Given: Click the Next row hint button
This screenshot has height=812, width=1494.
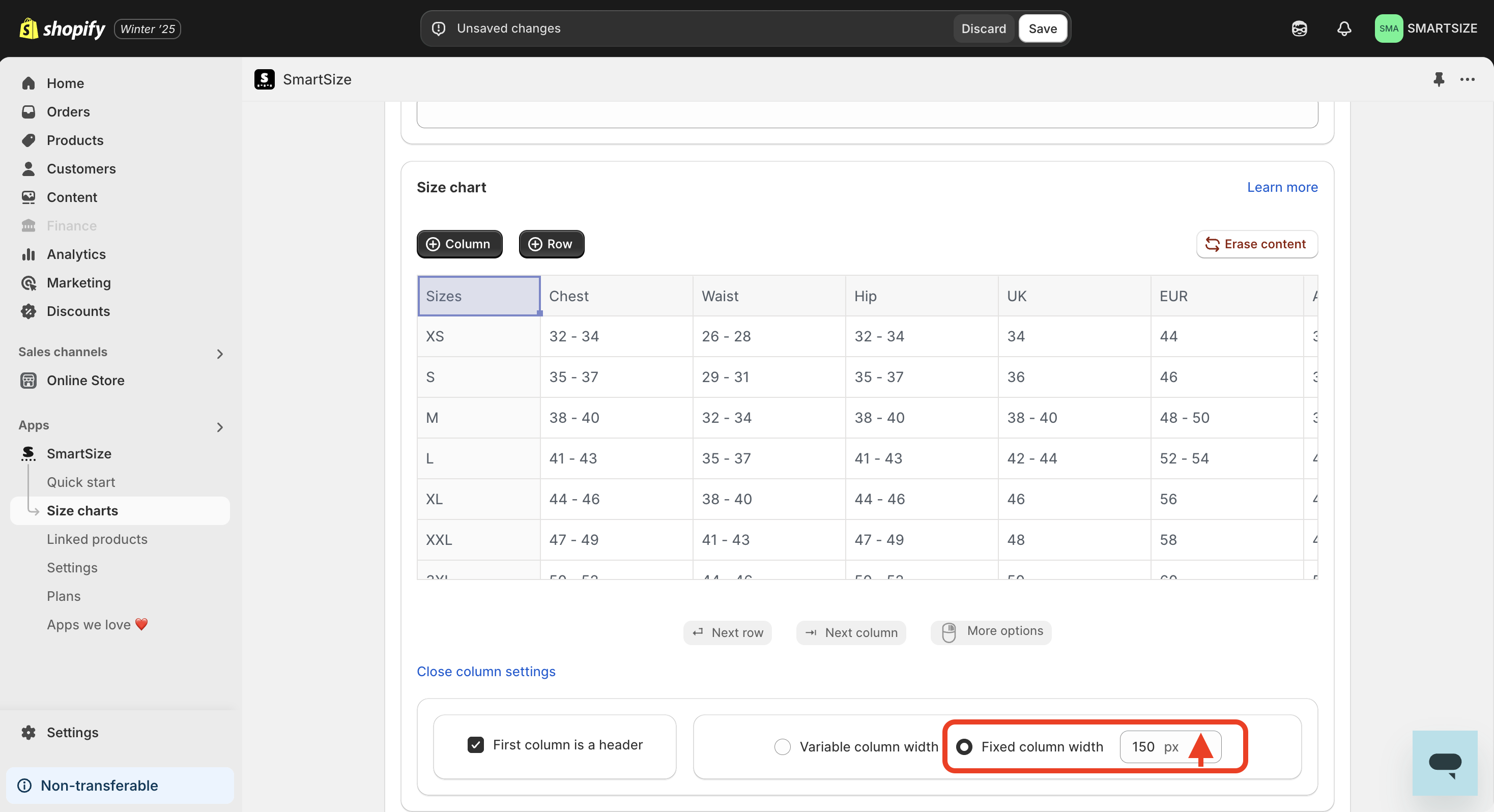Looking at the screenshot, I should tap(727, 632).
